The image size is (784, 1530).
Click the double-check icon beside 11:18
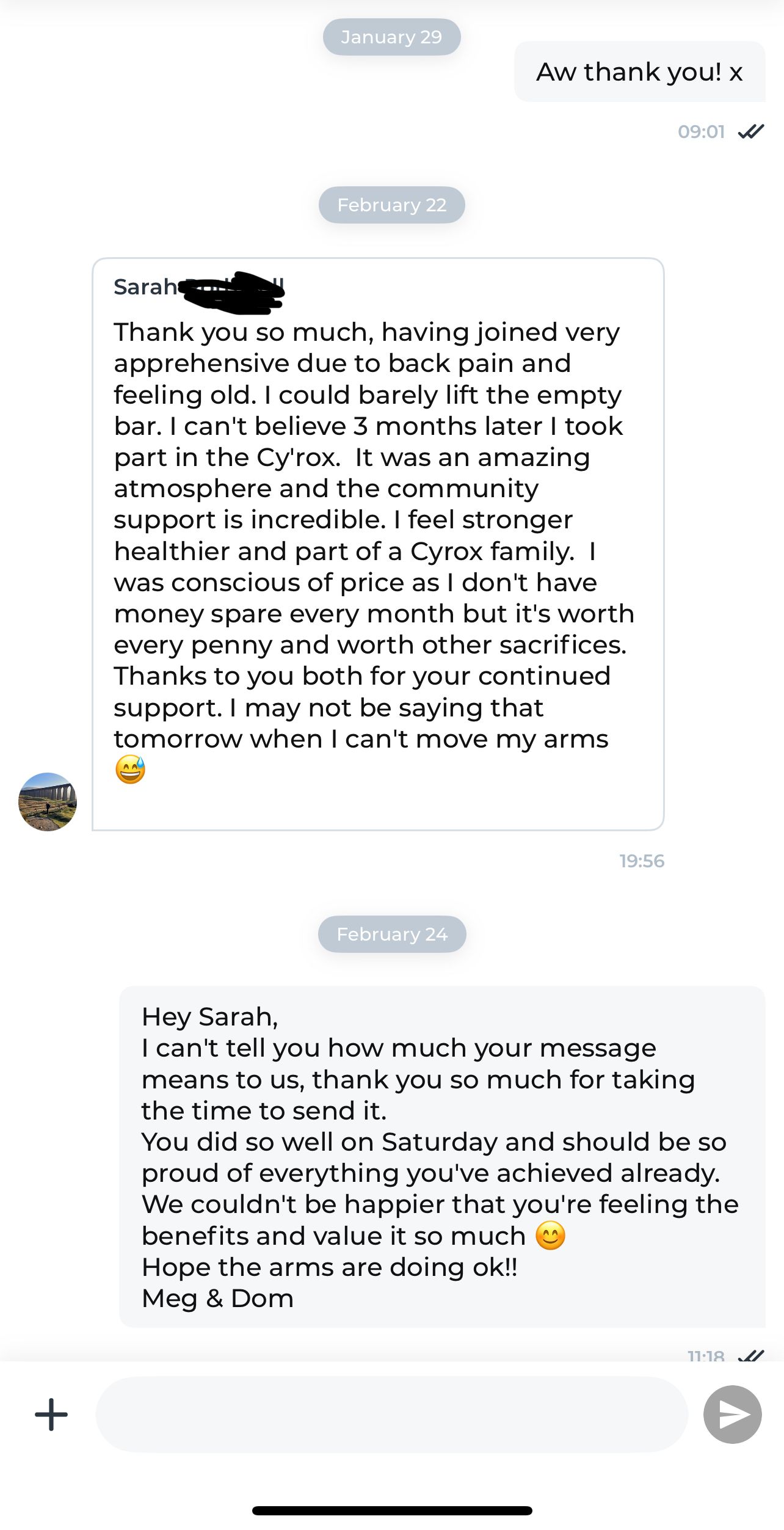pyautogui.click(x=751, y=1355)
